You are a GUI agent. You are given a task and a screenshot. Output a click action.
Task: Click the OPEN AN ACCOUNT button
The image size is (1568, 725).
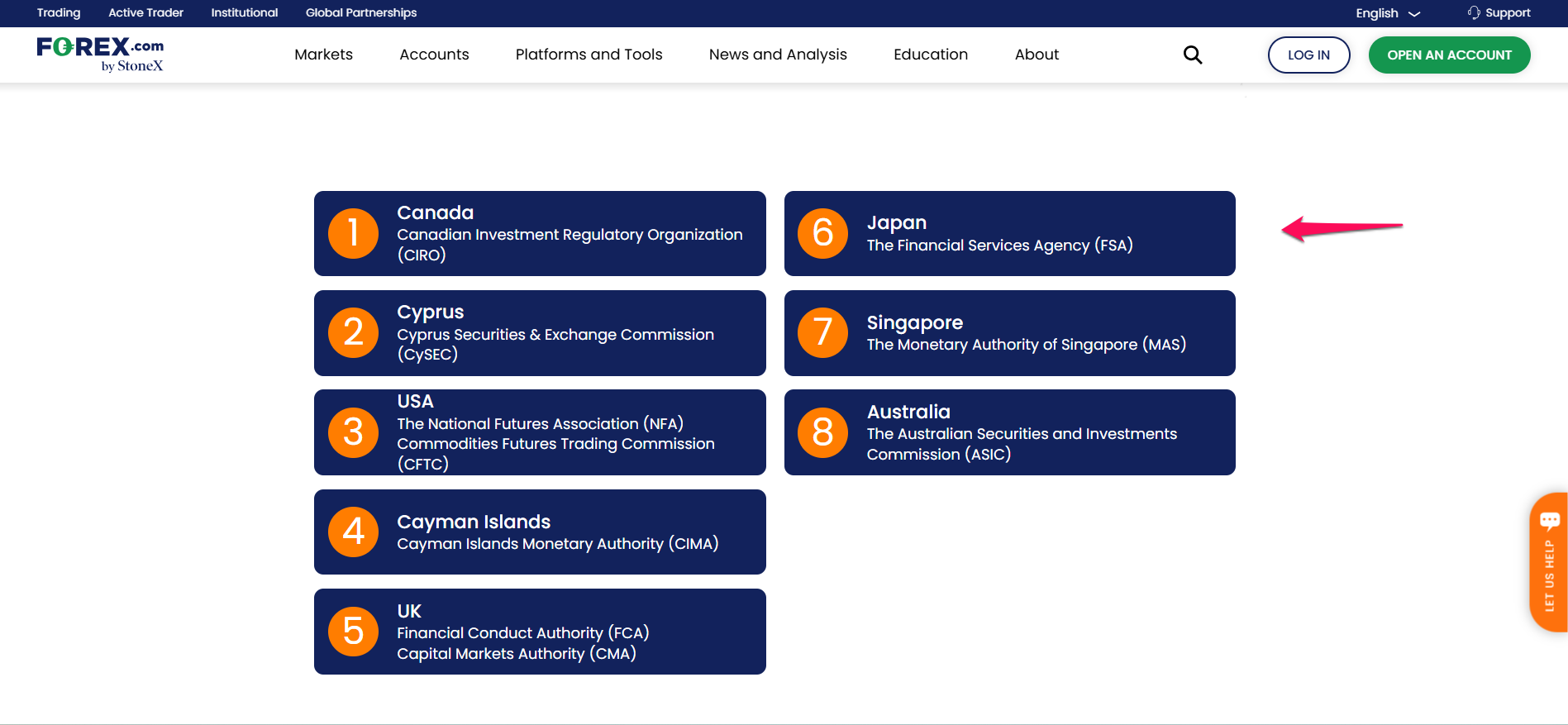point(1449,55)
